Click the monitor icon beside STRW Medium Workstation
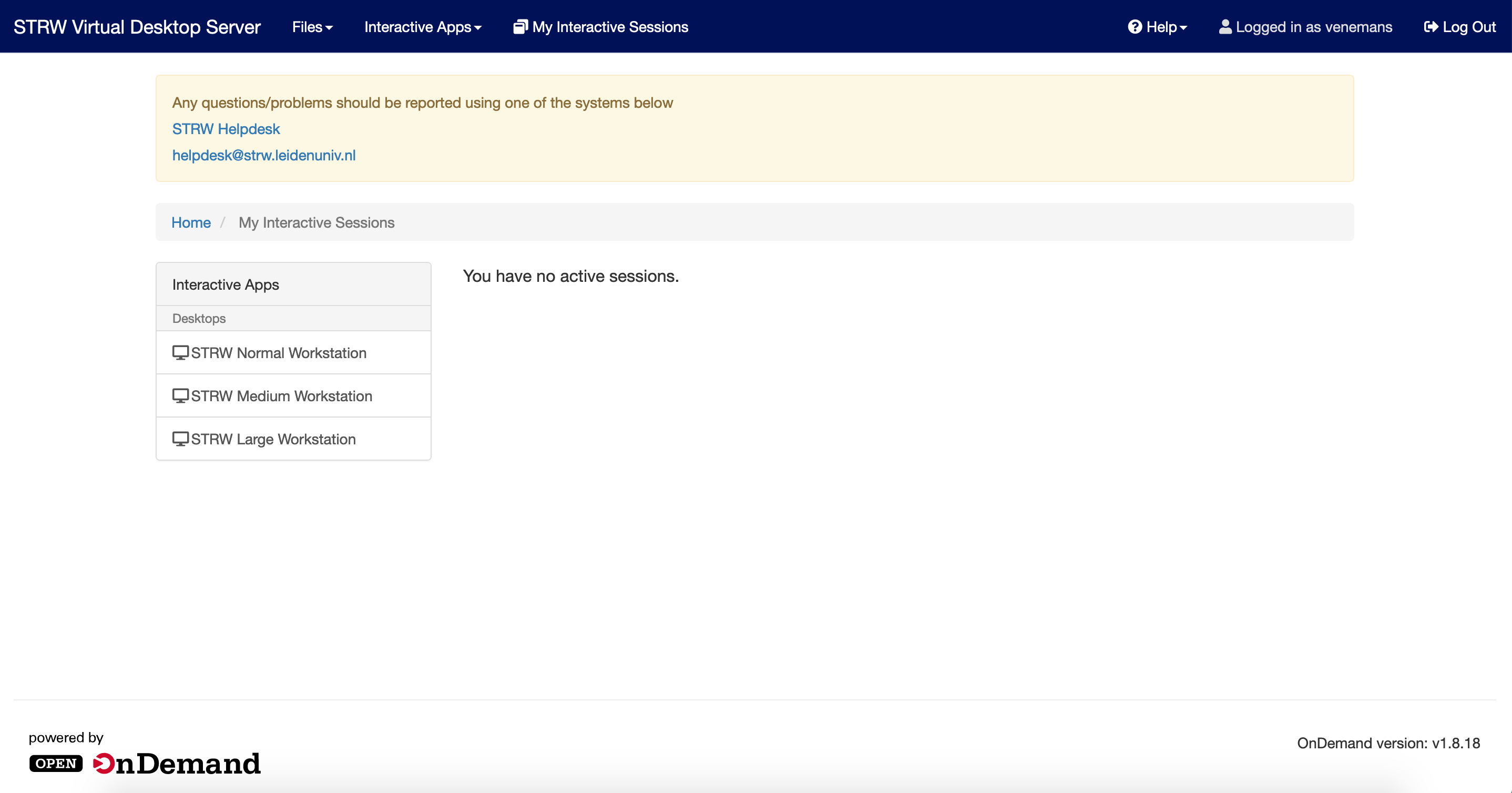 (x=180, y=396)
